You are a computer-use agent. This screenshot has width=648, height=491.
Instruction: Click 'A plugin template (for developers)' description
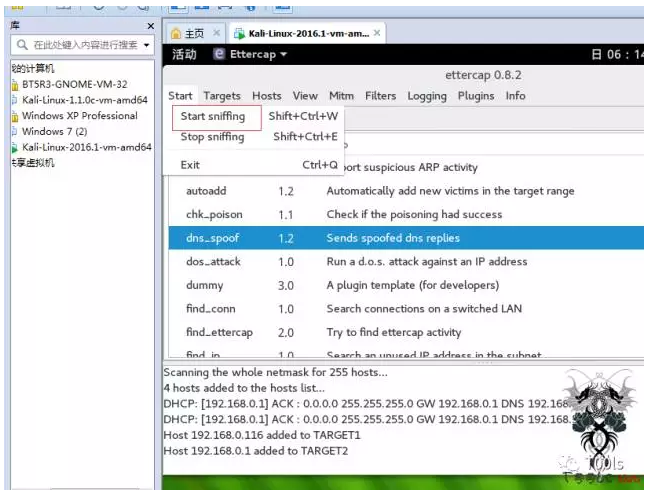coord(412,285)
